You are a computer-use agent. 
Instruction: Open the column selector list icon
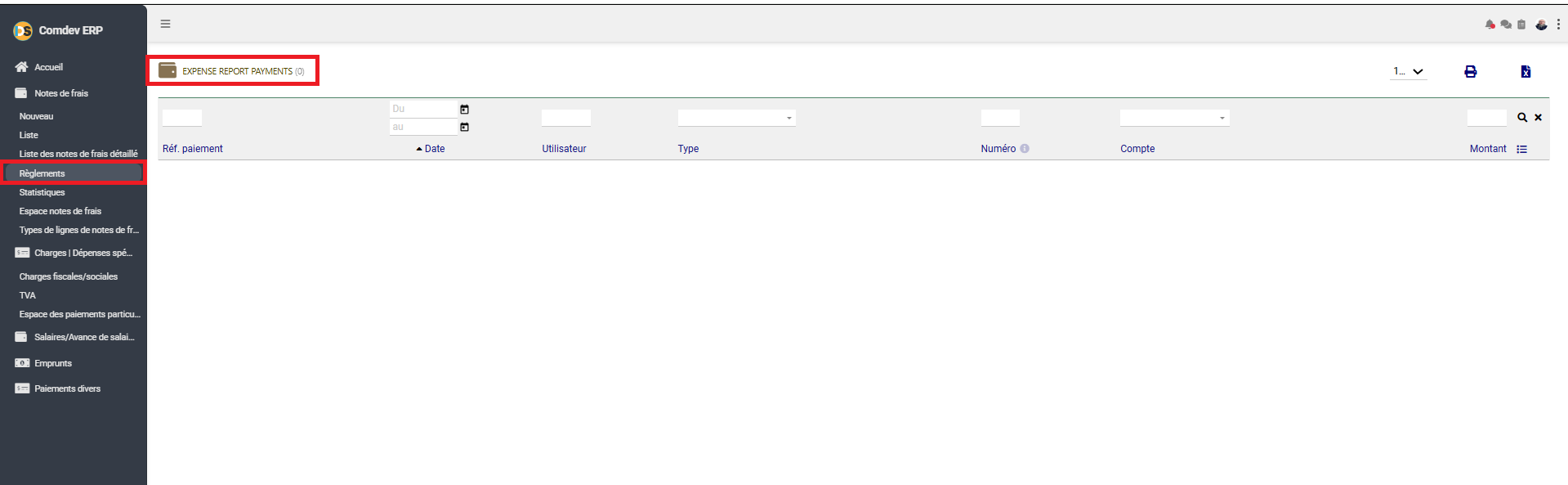(1521, 149)
